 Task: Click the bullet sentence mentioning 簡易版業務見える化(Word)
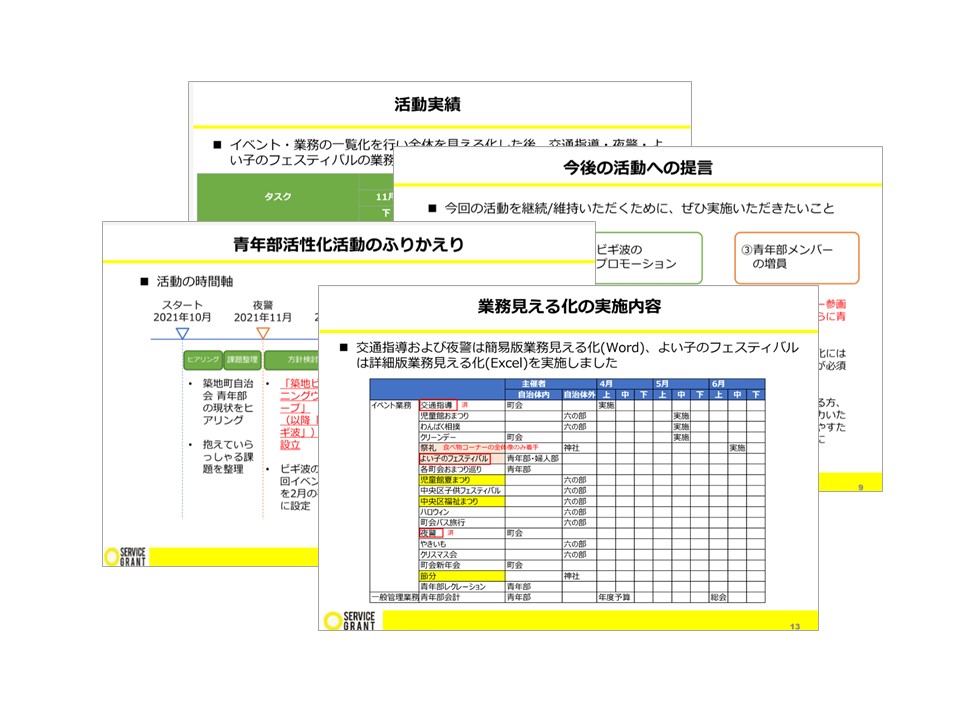577,355
